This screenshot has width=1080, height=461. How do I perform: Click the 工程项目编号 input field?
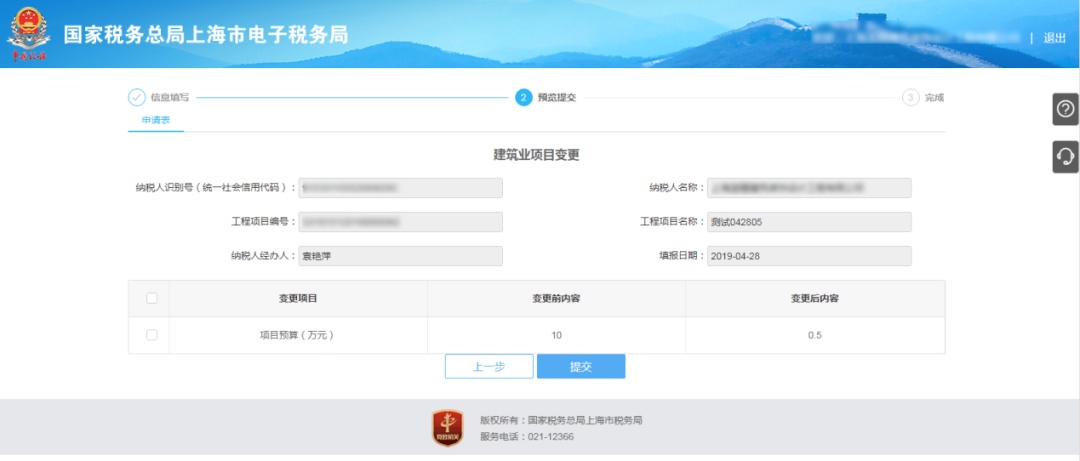401,222
